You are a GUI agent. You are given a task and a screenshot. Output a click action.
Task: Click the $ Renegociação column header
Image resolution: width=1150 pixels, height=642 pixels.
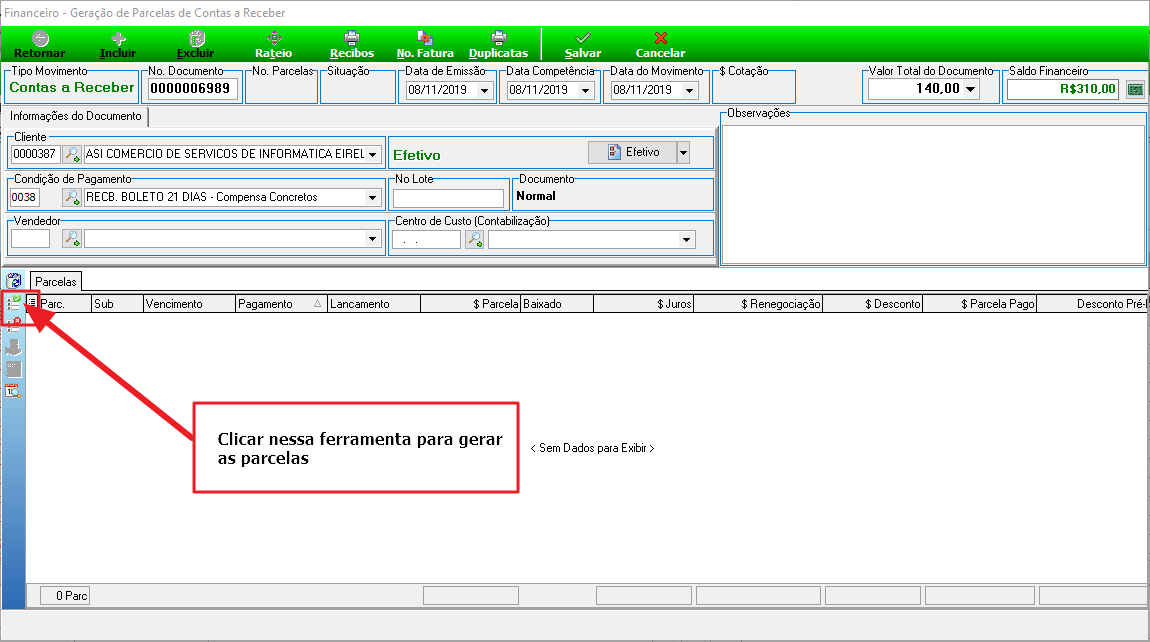(758, 304)
